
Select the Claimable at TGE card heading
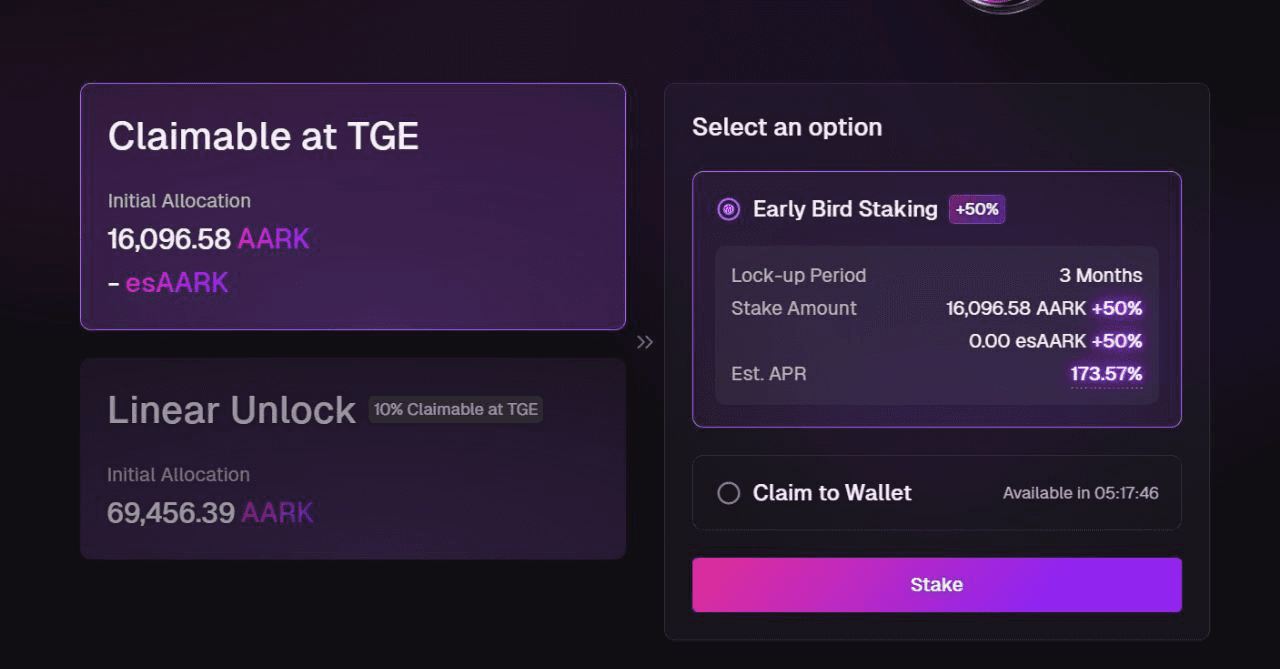coord(263,136)
